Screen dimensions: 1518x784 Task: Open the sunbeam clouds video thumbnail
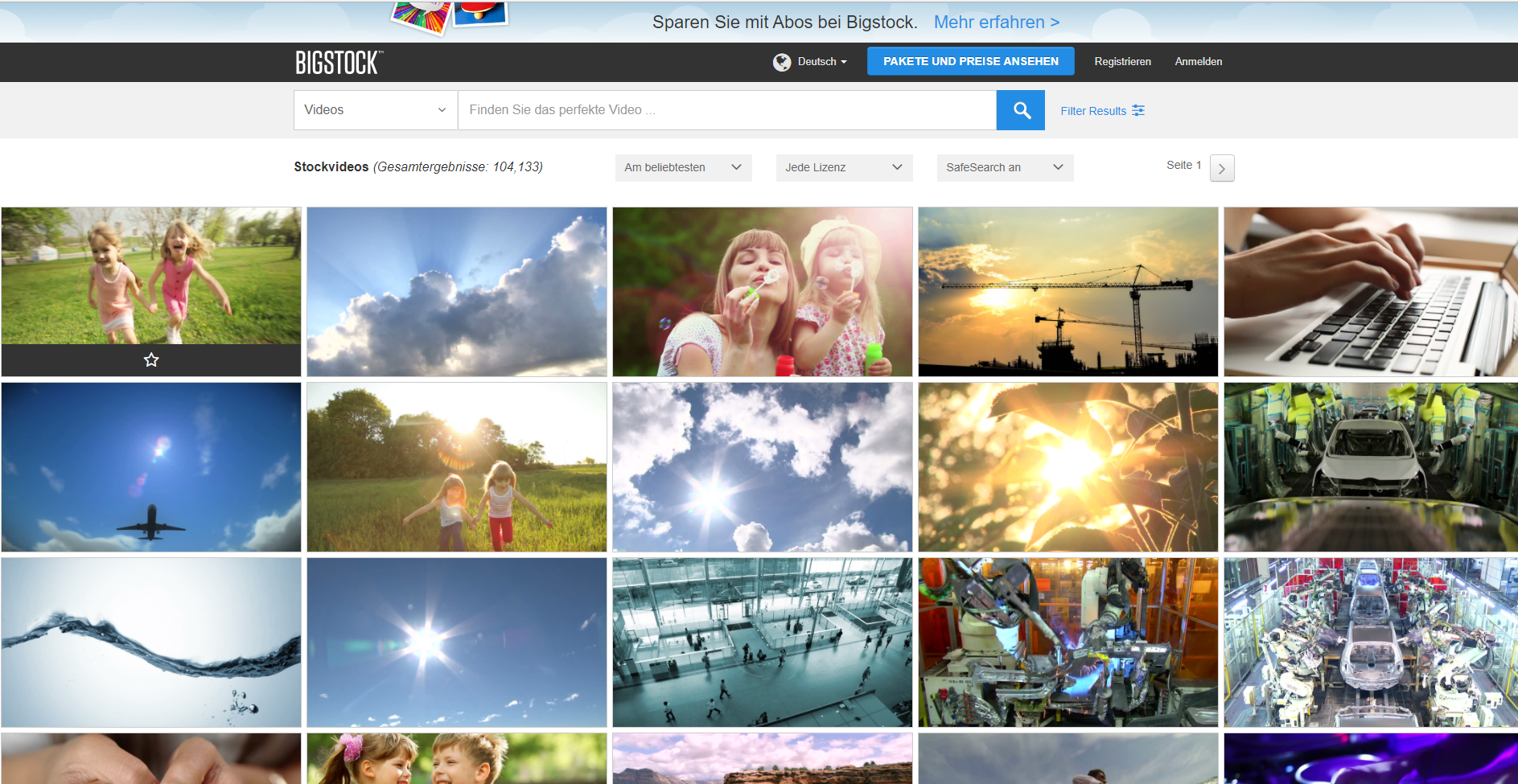tap(457, 292)
